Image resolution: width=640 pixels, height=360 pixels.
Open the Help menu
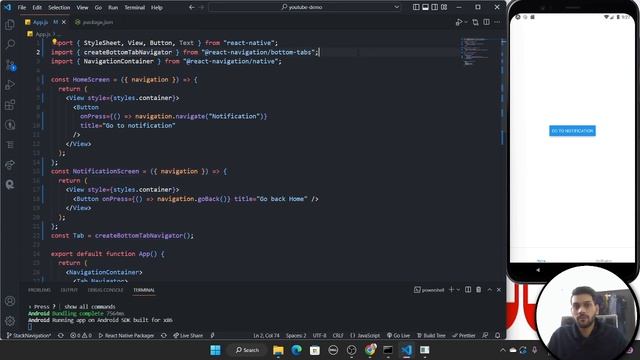[x=157, y=7]
